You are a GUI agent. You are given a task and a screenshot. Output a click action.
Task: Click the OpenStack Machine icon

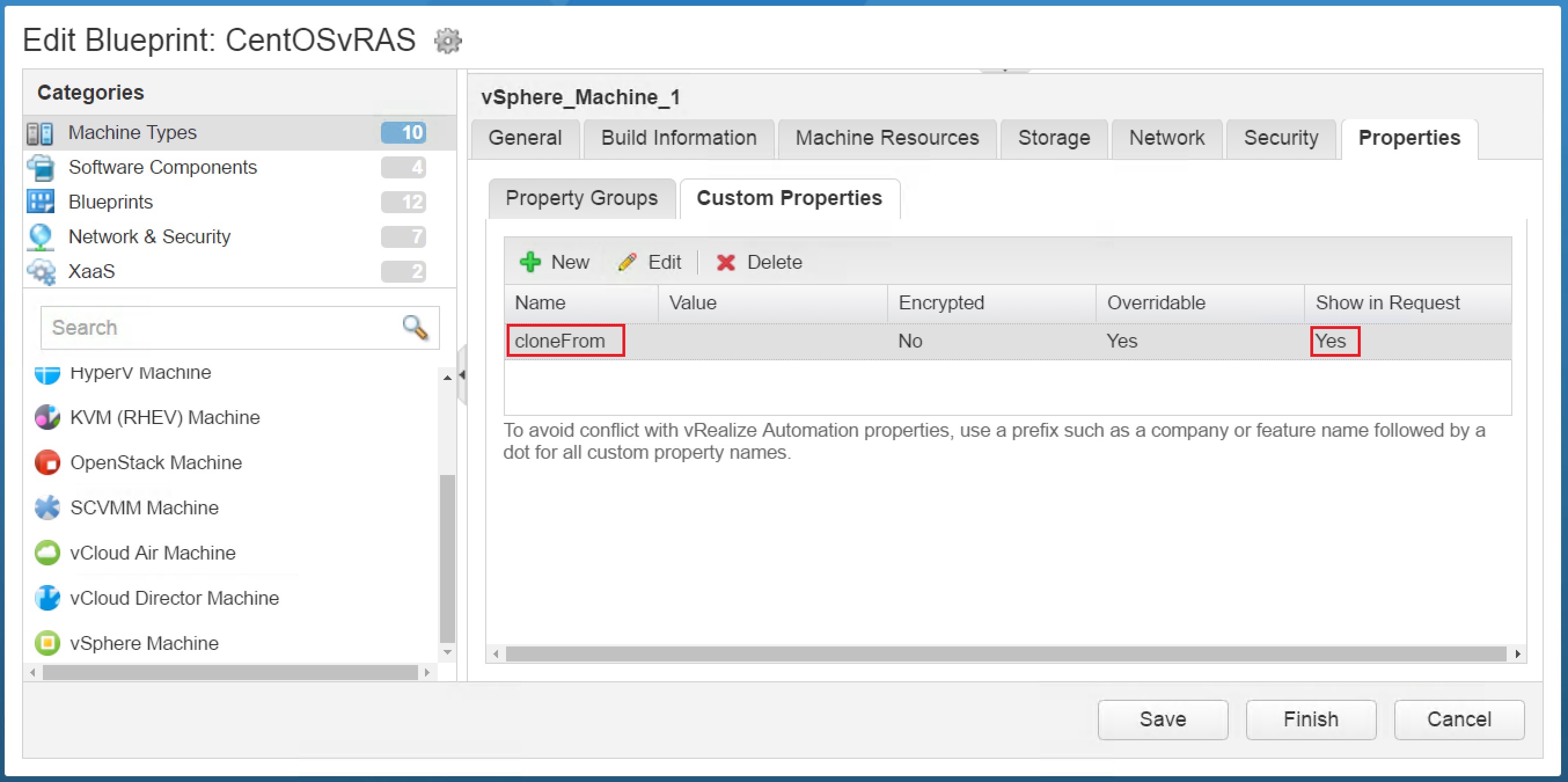[47, 462]
